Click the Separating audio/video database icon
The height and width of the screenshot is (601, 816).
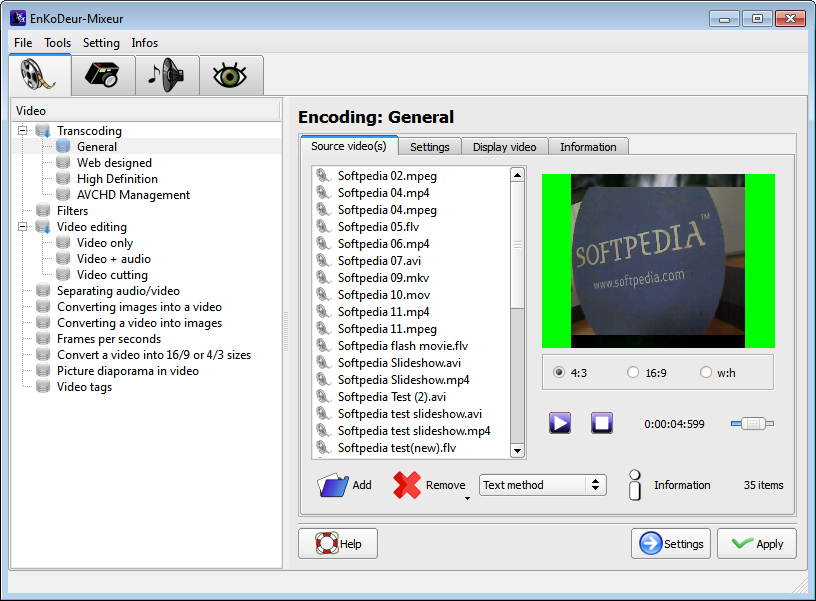(43, 291)
